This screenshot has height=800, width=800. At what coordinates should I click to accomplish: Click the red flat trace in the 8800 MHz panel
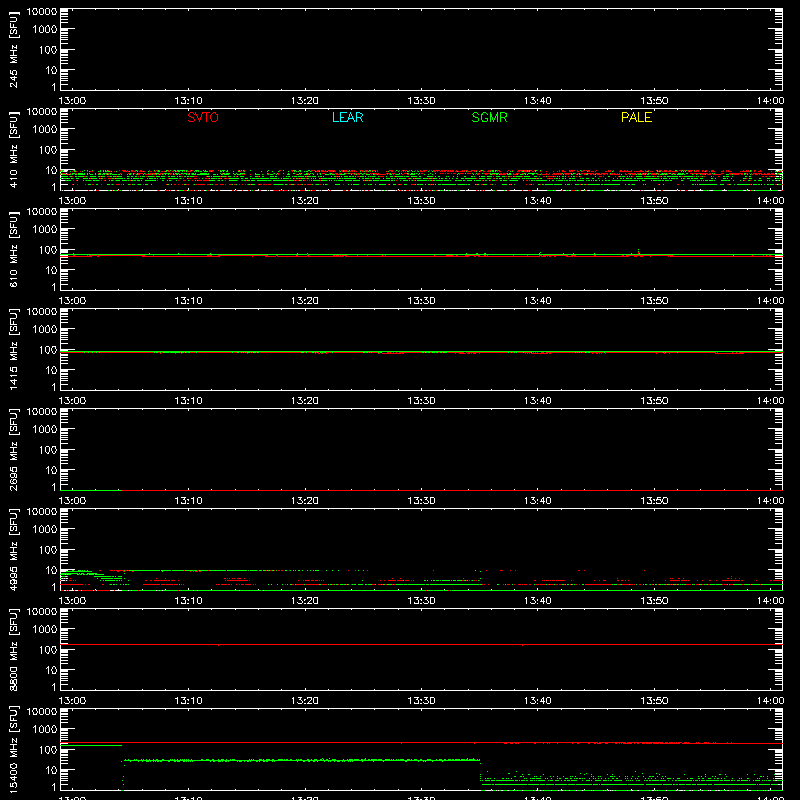pos(421,644)
